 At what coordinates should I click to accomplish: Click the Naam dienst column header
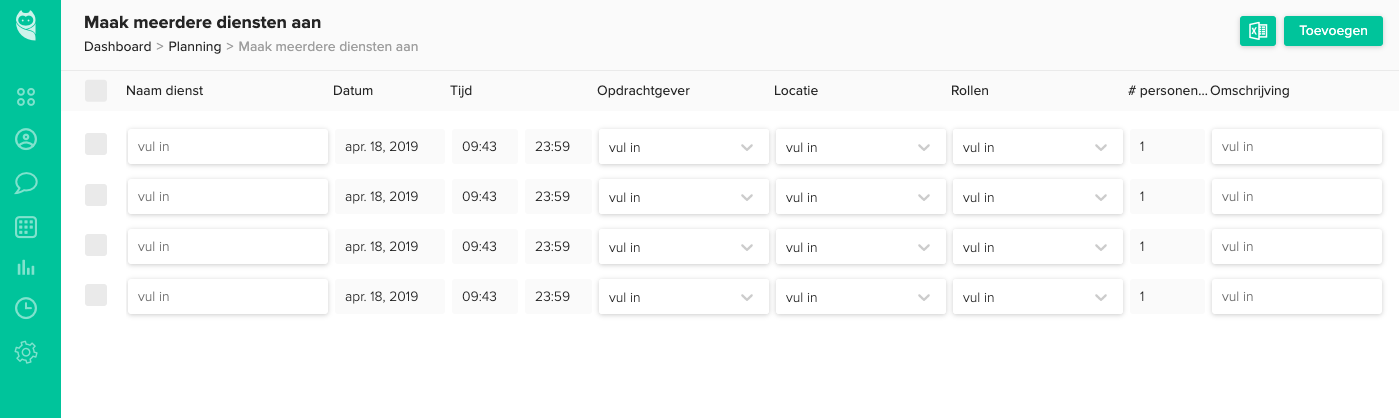point(165,91)
